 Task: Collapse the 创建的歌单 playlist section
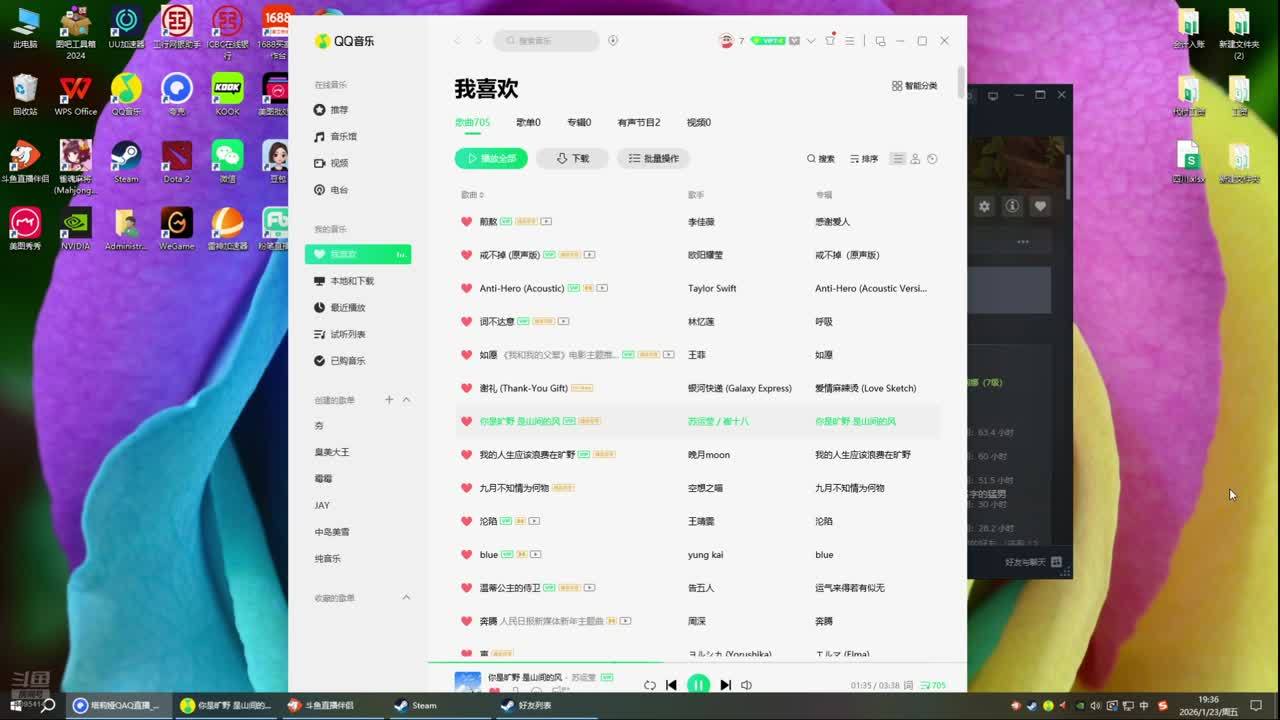tap(406, 400)
